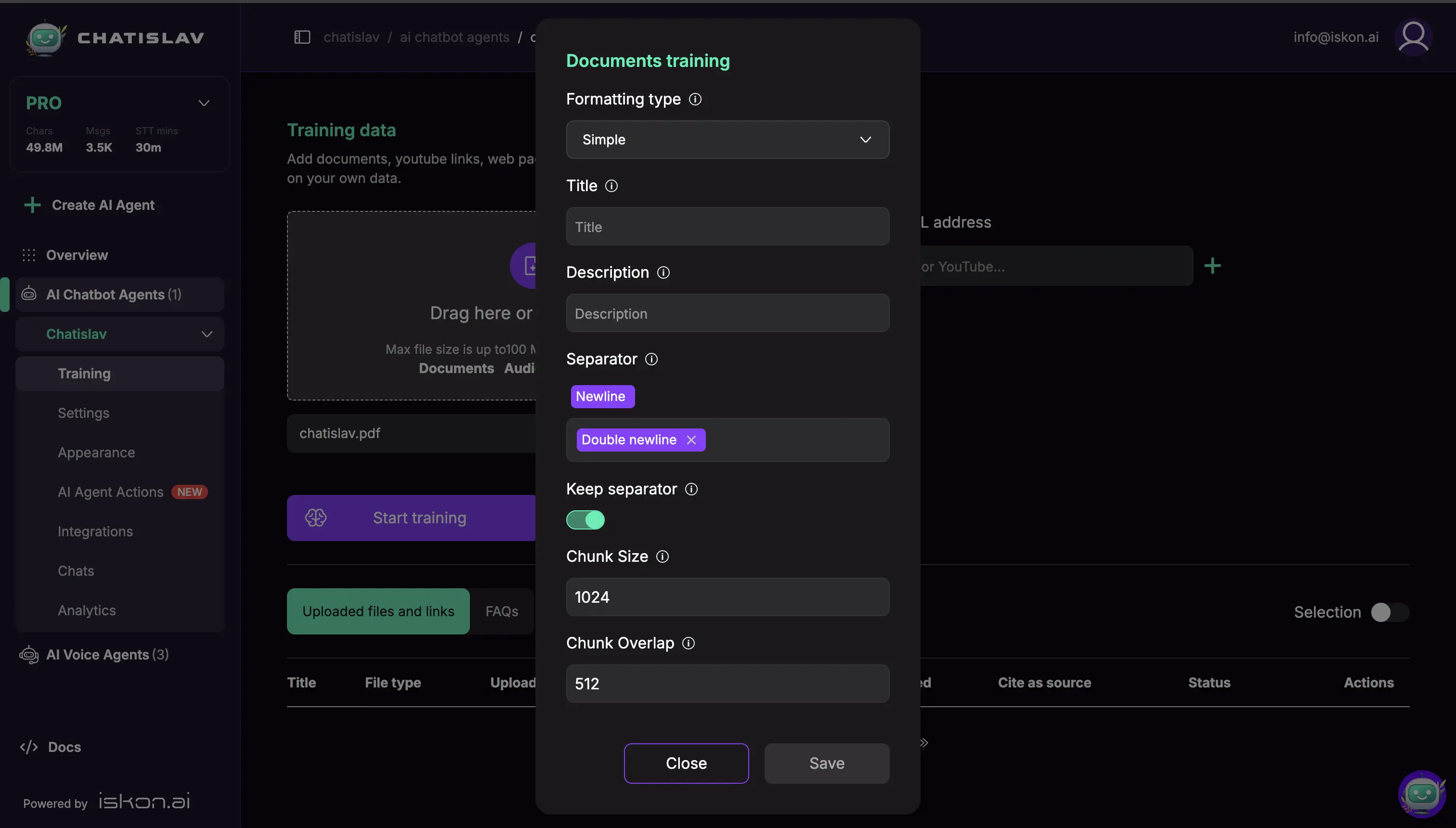Click the chatislav.pdf file row
1456x828 pixels.
(x=411, y=433)
